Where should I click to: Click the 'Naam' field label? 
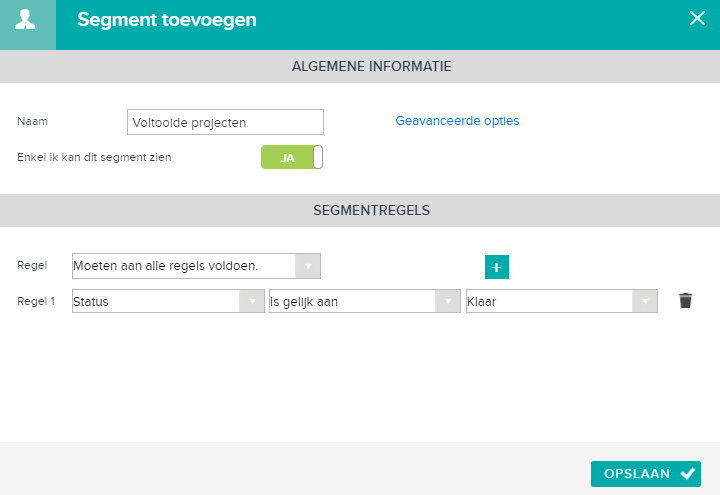[x=32, y=121]
